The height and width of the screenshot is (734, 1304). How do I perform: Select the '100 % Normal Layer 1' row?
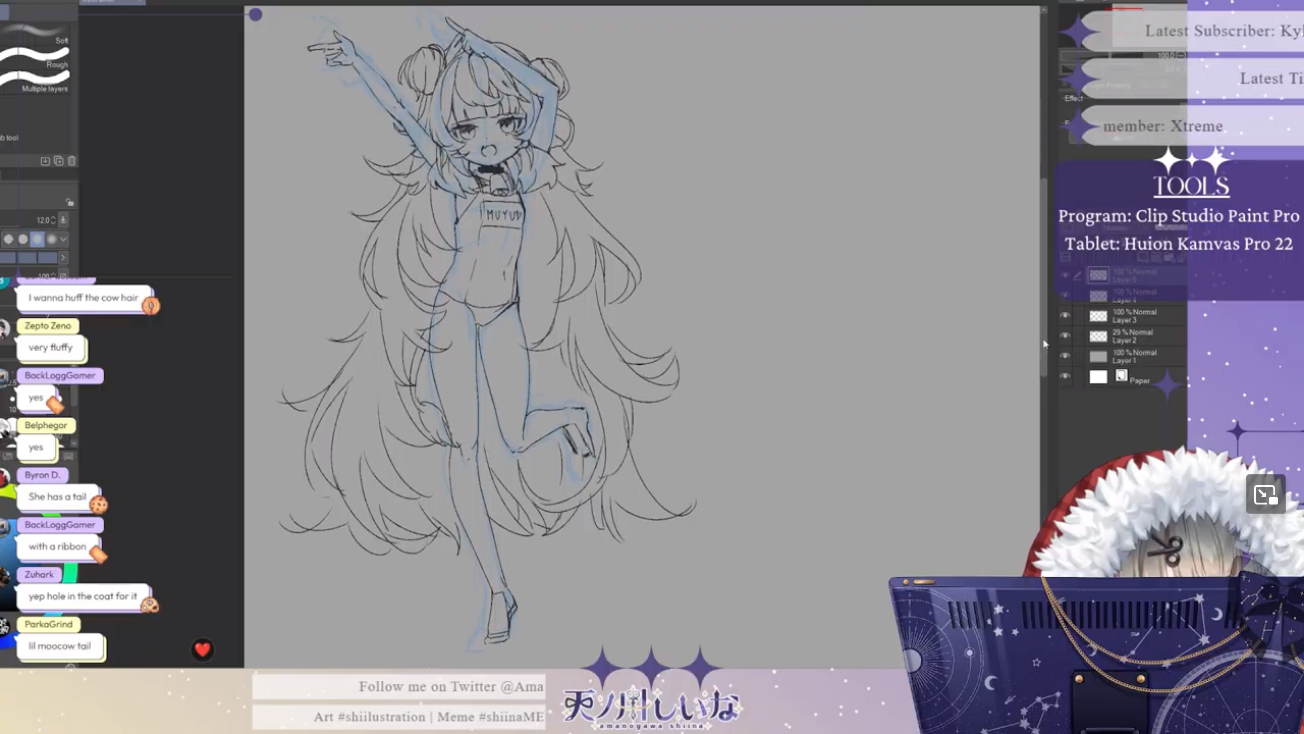pyautogui.click(x=1122, y=356)
